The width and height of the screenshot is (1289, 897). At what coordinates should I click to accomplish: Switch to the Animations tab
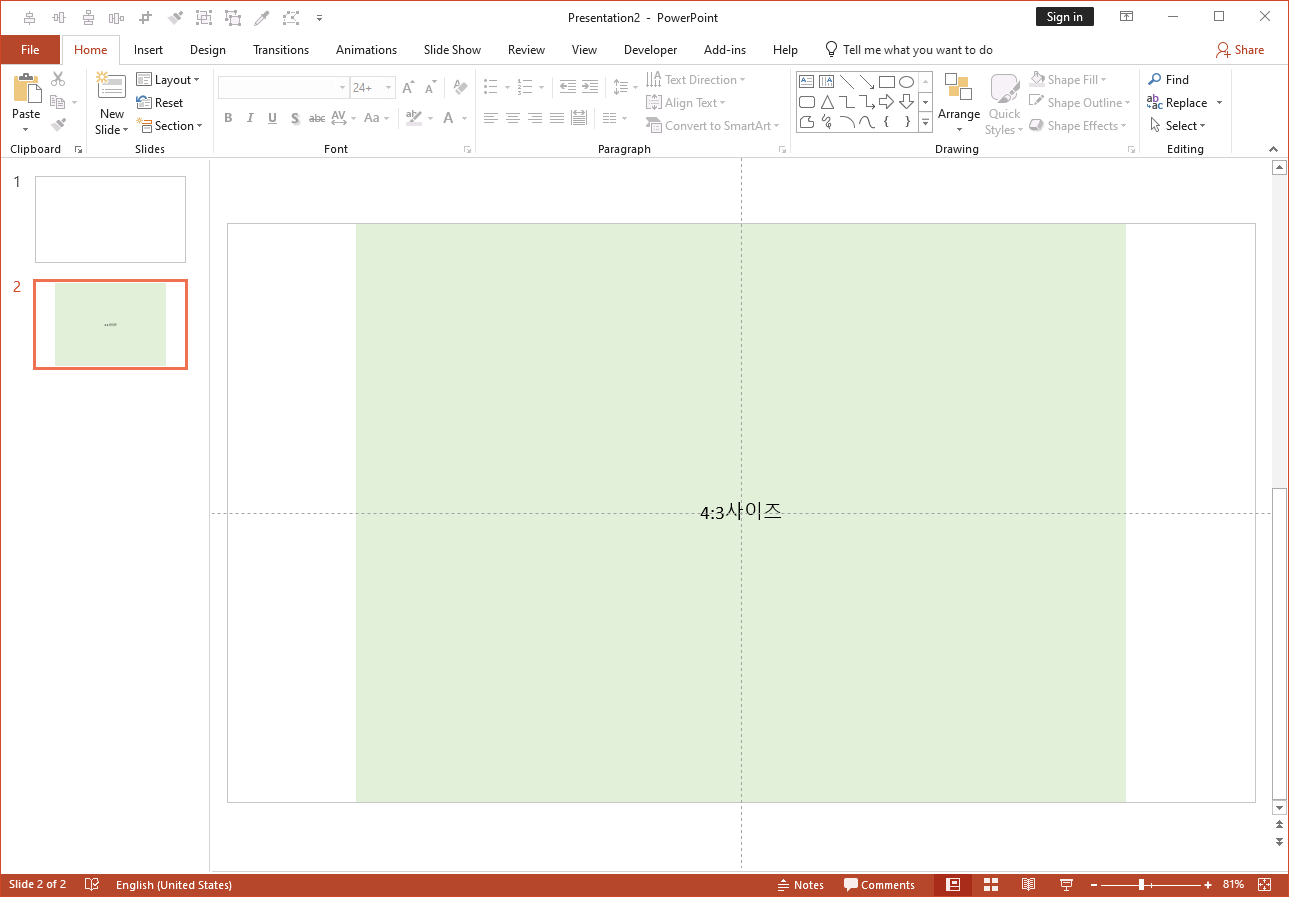[366, 50]
